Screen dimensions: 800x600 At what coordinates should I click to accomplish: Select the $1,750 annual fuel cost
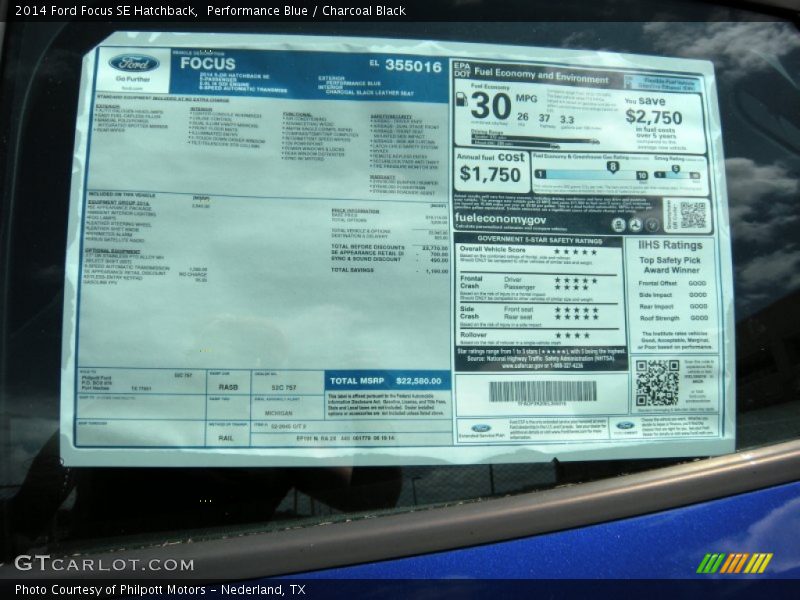(490, 174)
